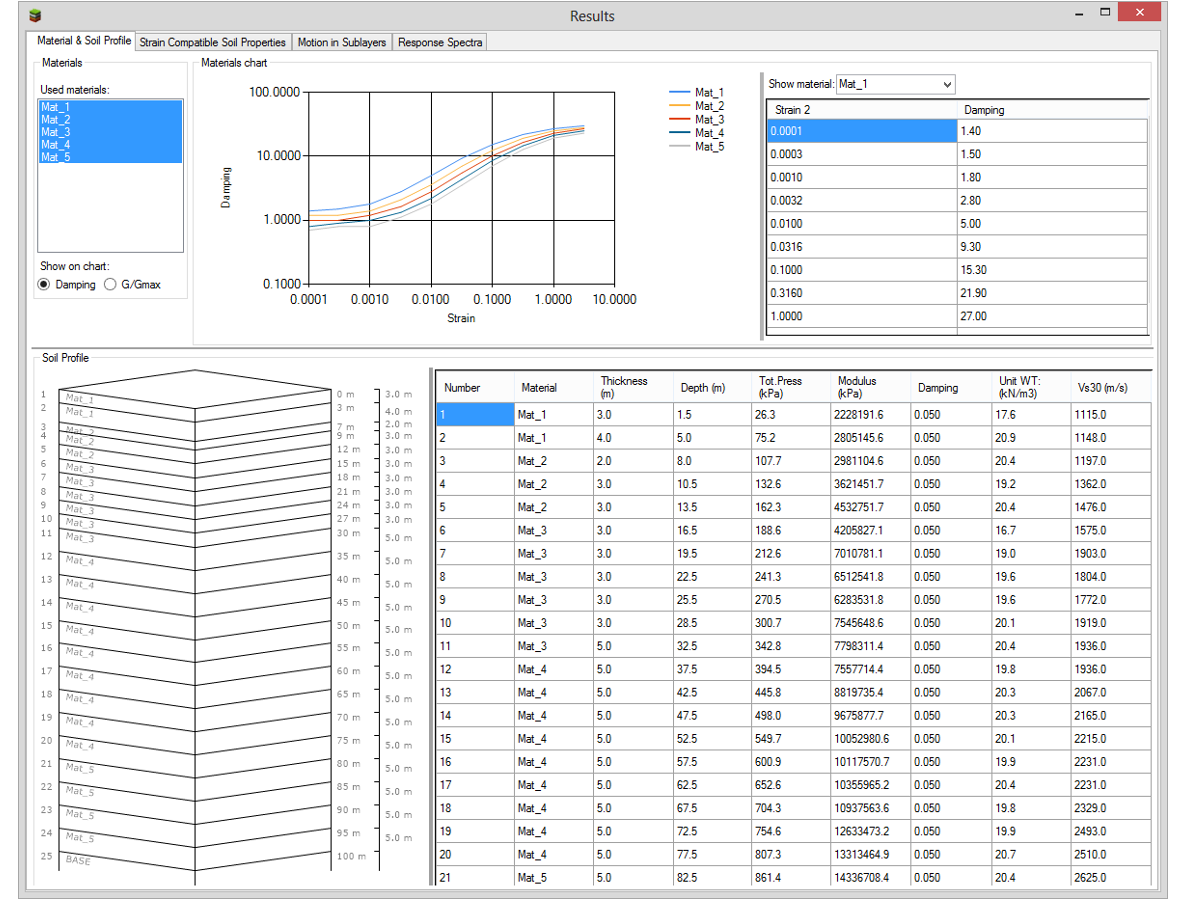
Task: Click the BASE layer in soil profile diagram
Action: 78,860
